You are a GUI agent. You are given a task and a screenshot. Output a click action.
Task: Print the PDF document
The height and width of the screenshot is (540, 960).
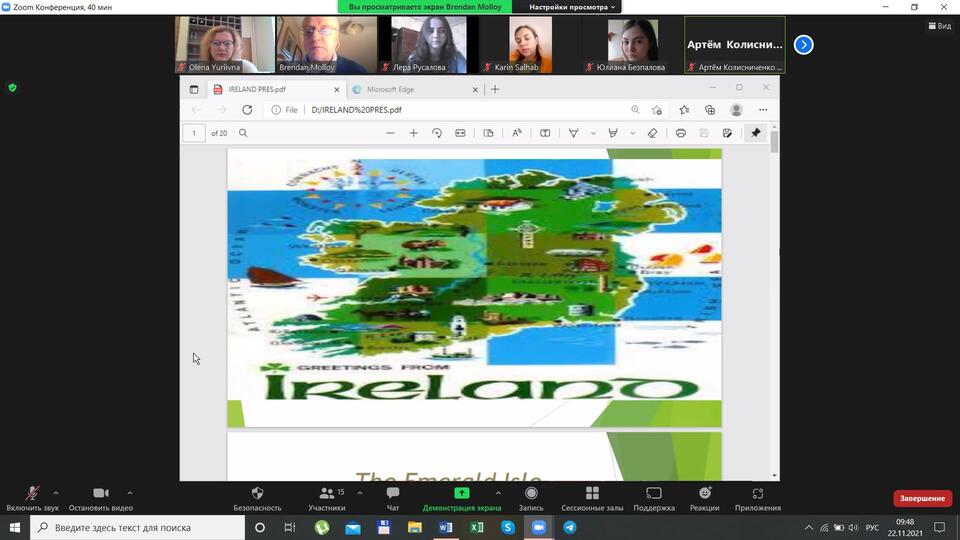[680, 133]
